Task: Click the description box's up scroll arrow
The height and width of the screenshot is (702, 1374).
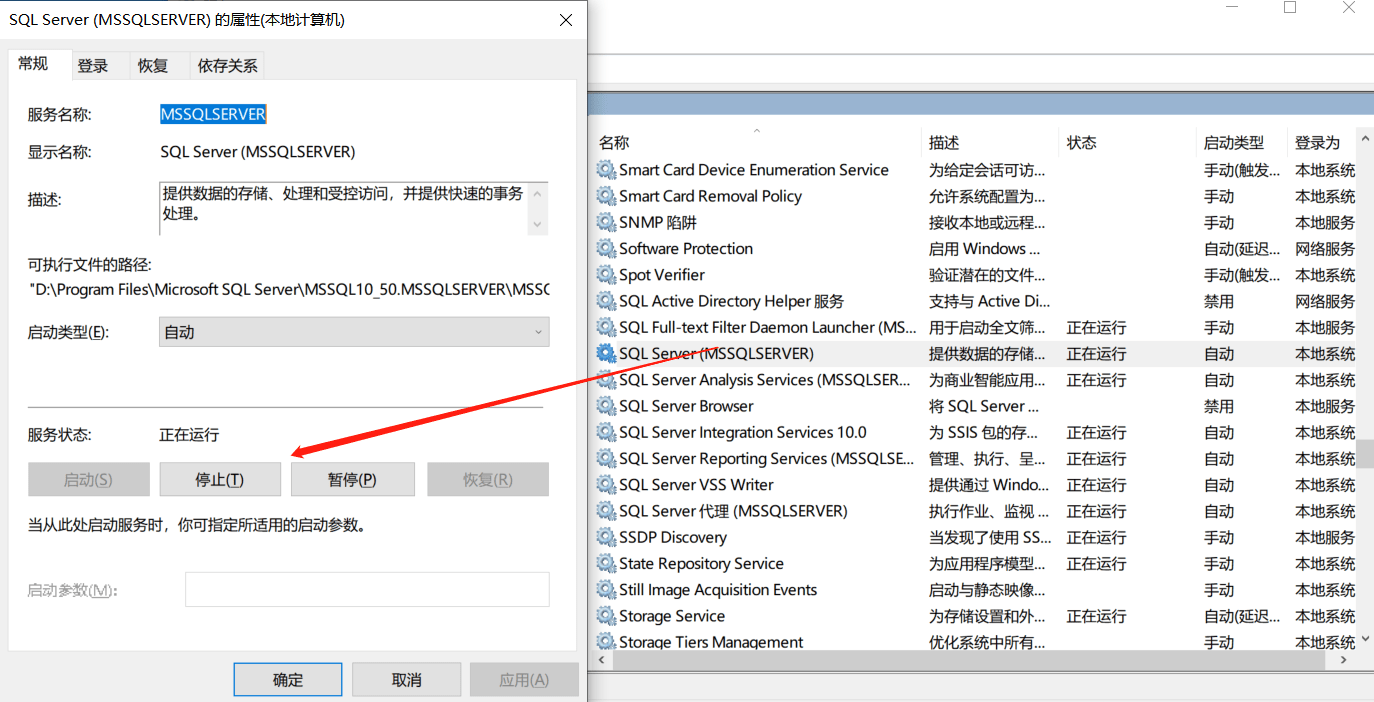Action: (x=538, y=192)
